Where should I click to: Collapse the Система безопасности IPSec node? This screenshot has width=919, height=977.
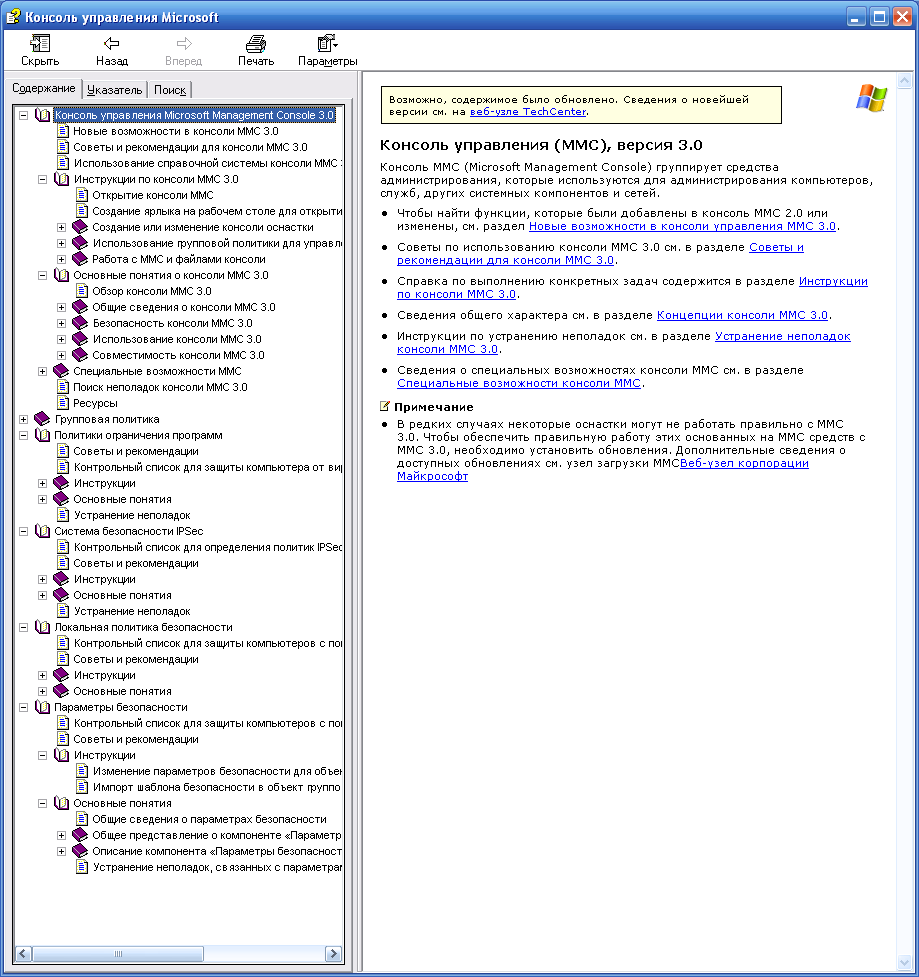[24, 531]
